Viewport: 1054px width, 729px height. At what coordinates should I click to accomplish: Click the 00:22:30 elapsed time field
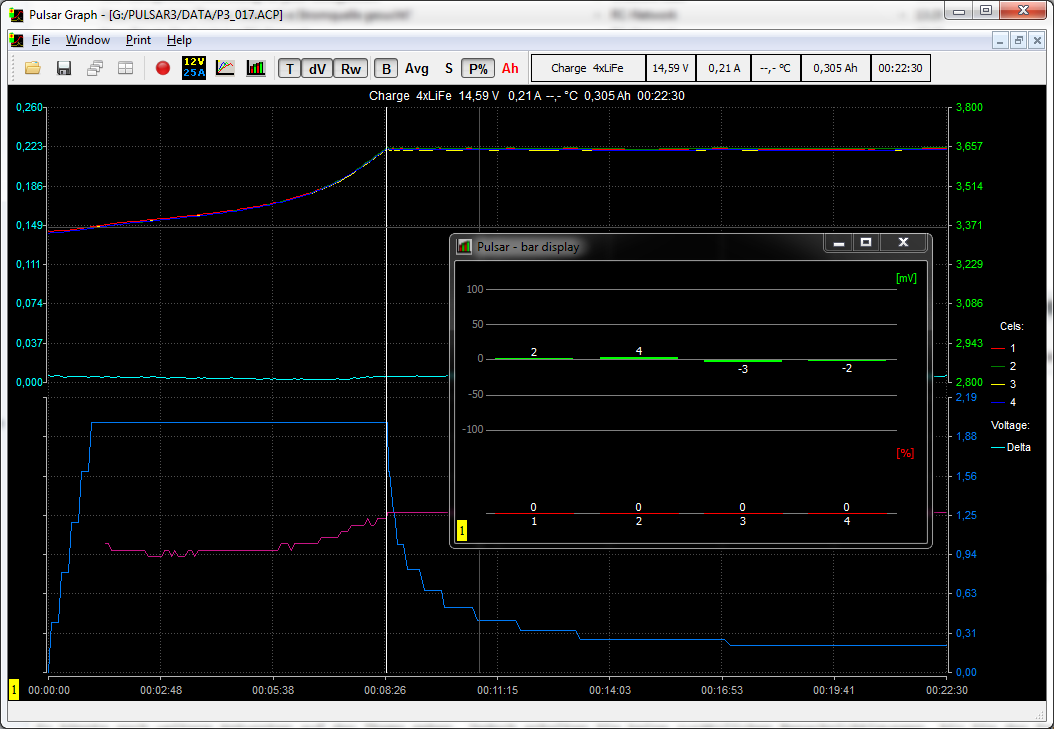[900, 68]
